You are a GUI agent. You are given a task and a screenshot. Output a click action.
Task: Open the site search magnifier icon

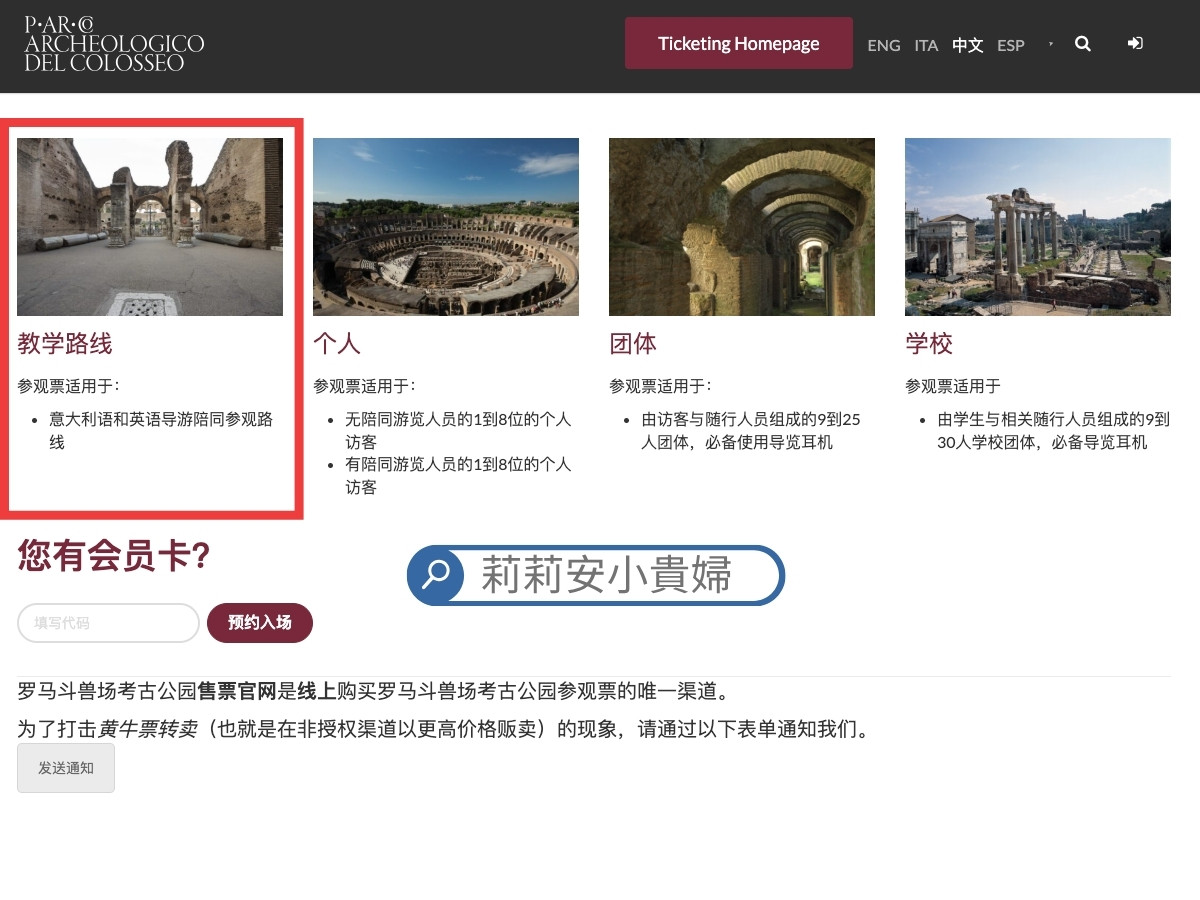click(x=1083, y=44)
